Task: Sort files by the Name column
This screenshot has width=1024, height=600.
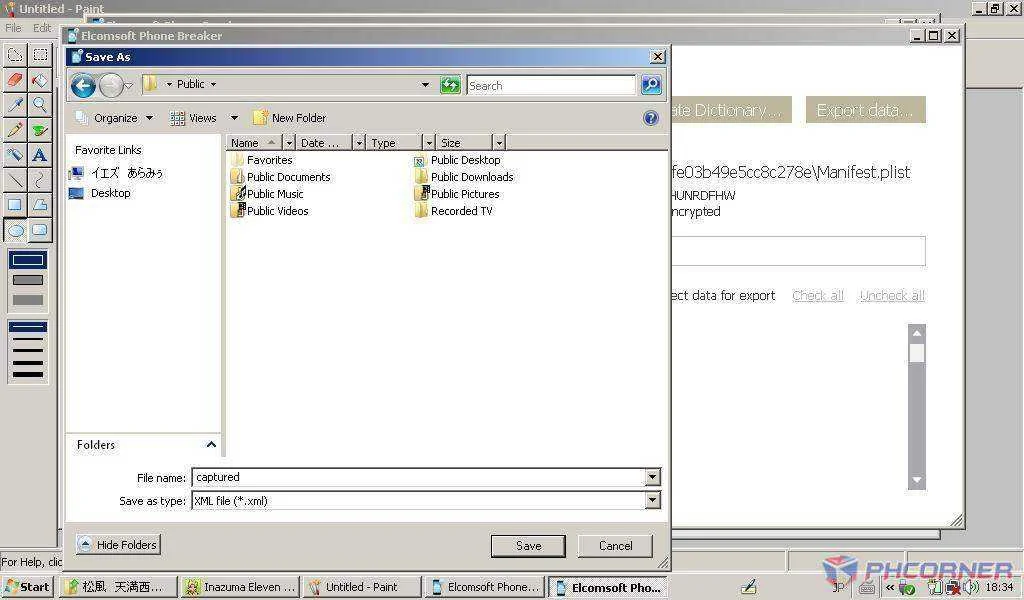Action: [254, 142]
